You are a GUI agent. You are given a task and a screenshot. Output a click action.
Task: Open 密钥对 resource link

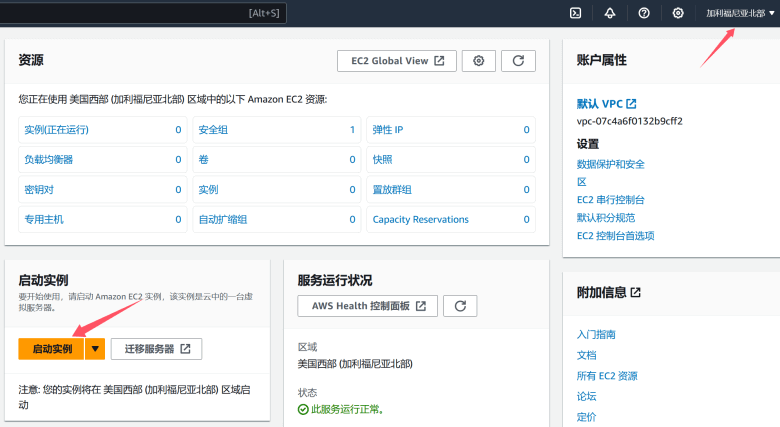(39, 190)
